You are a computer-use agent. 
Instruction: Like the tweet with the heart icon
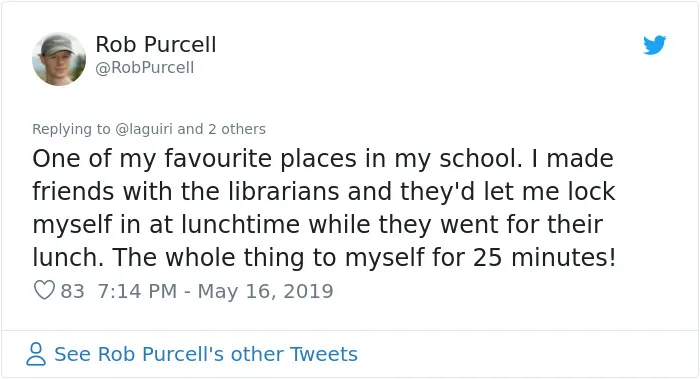coord(44,290)
